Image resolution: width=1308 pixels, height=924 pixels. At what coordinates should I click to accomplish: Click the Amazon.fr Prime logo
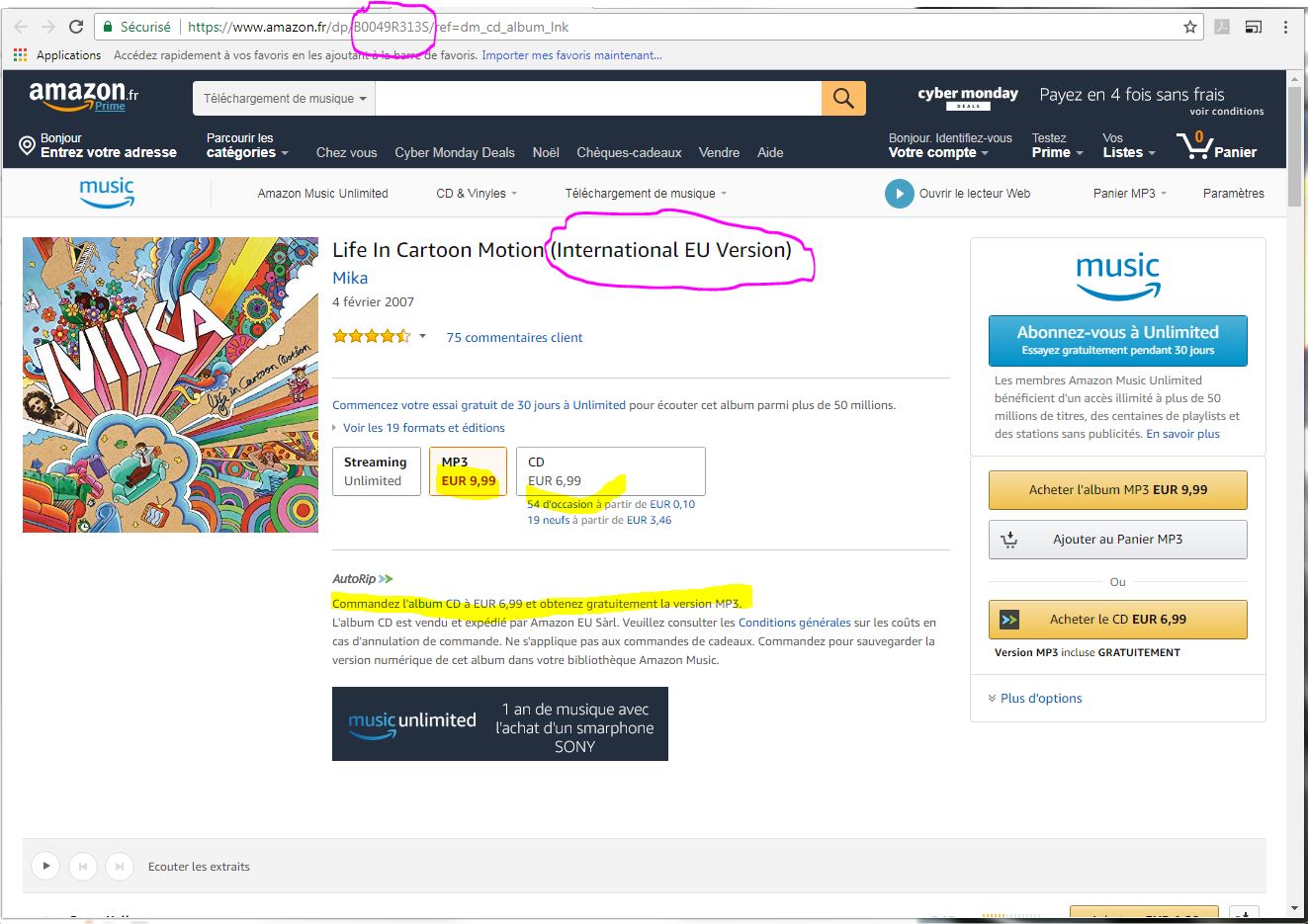coord(84,97)
